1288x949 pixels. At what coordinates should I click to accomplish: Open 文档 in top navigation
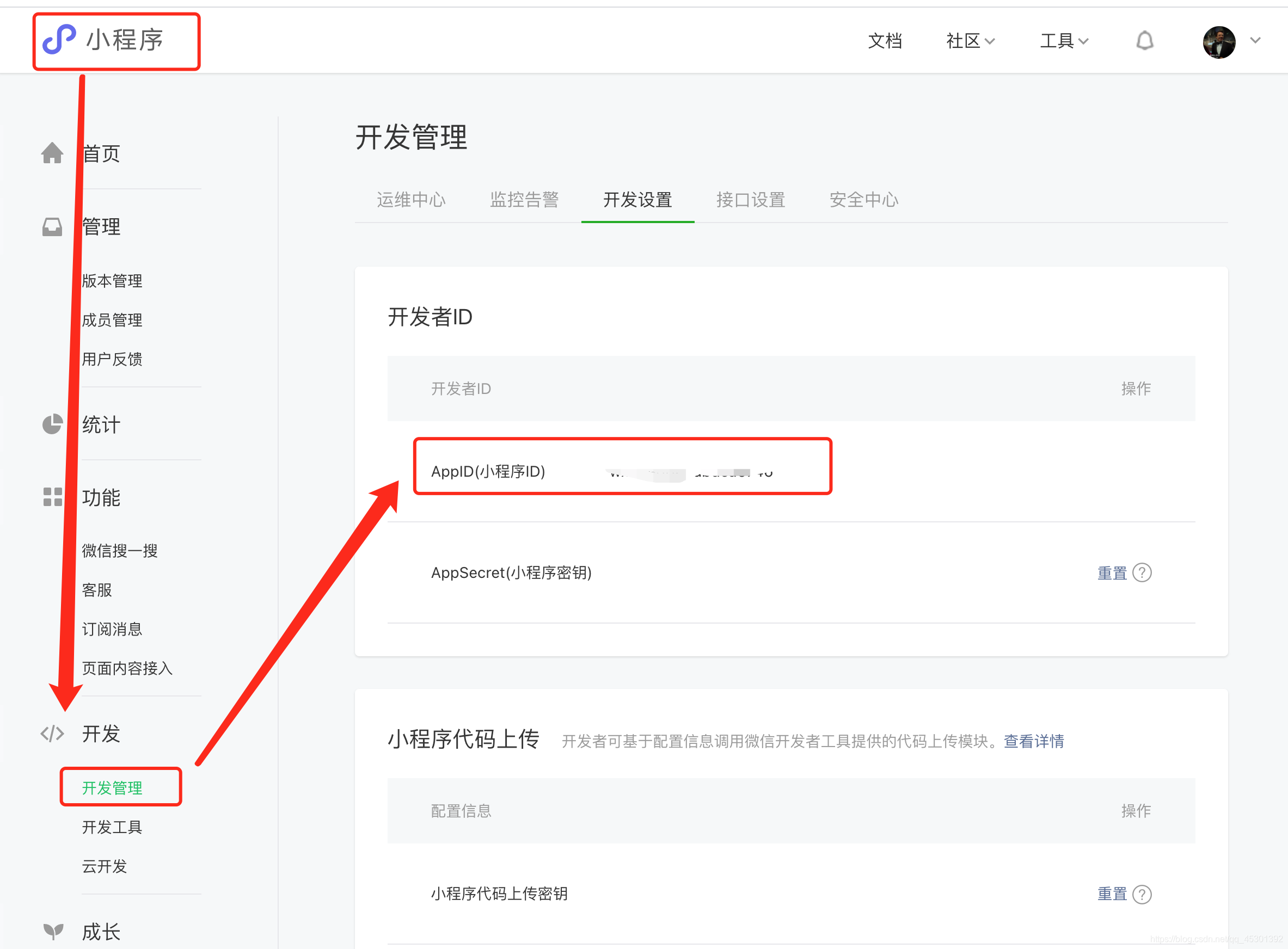885,41
